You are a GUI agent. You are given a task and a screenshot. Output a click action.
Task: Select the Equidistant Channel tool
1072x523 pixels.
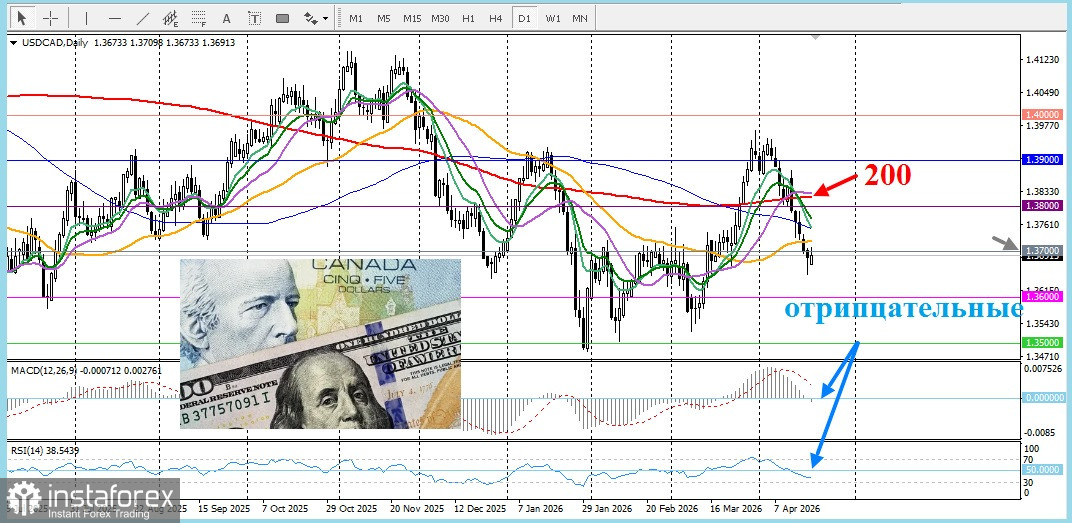[x=171, y=18]
